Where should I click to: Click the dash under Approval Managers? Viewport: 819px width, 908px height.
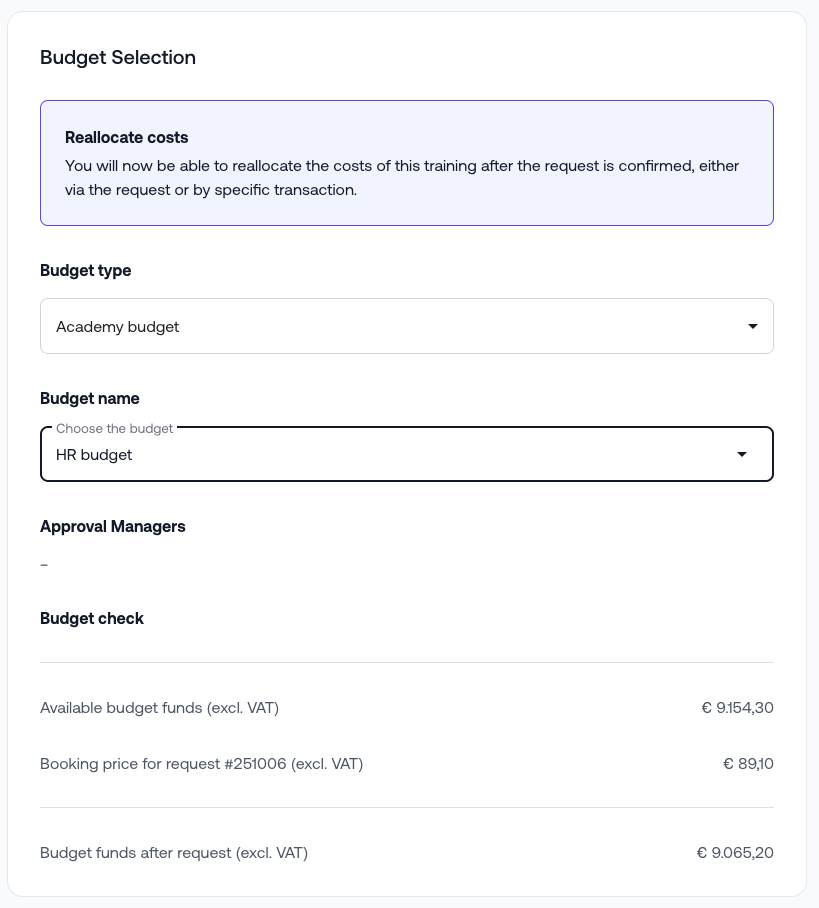(44, 565)
